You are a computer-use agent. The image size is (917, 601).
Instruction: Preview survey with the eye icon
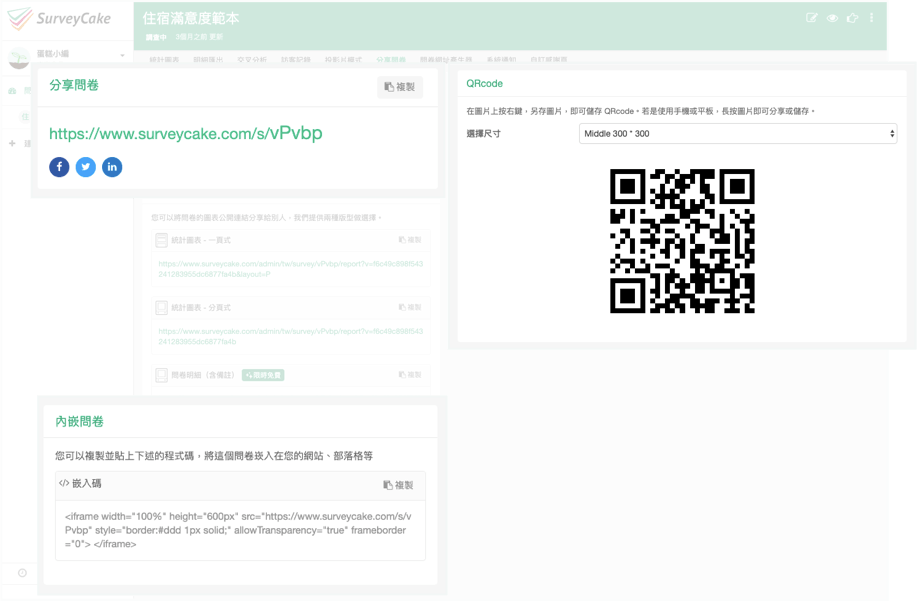tap(832, 18)
